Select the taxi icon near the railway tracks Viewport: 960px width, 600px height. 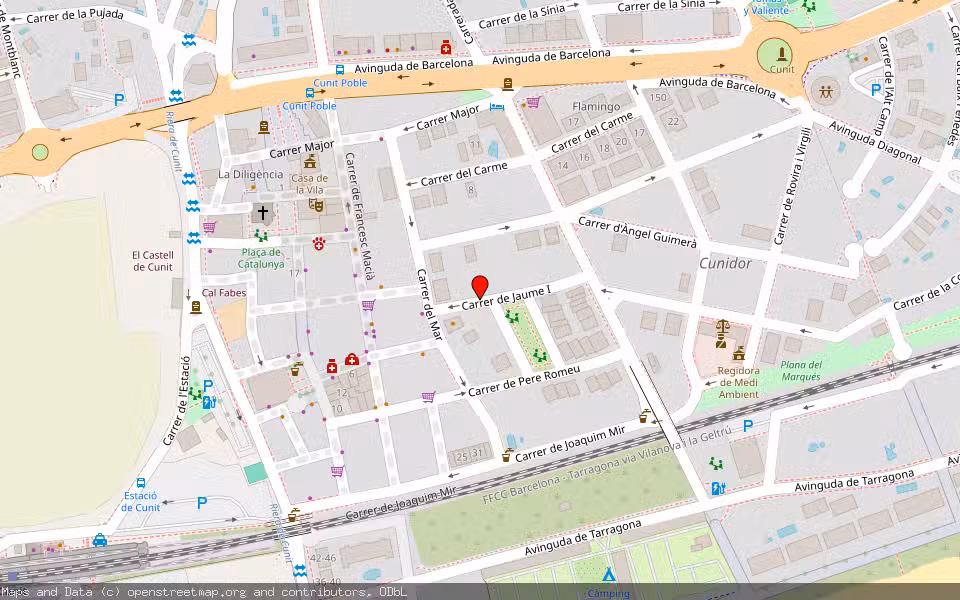click(100, 540)
